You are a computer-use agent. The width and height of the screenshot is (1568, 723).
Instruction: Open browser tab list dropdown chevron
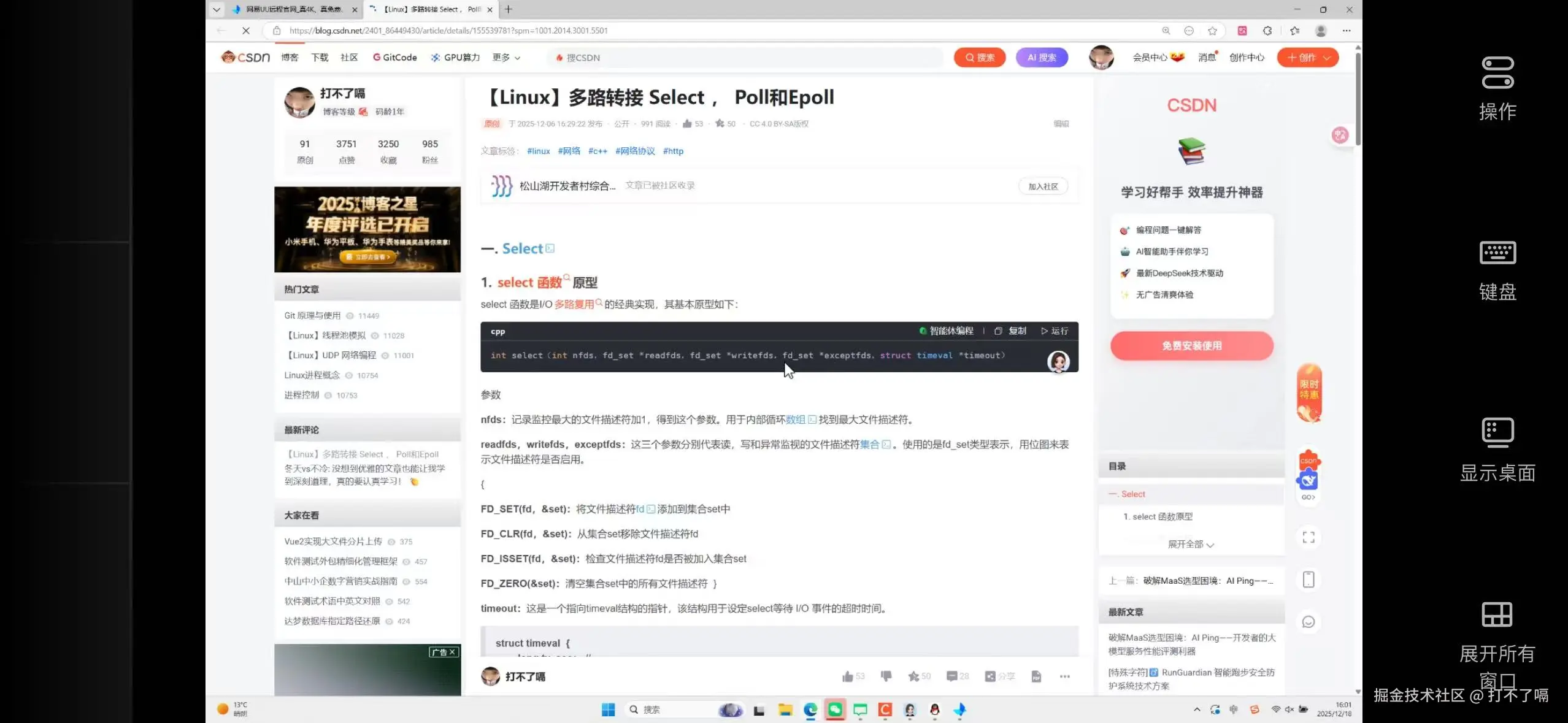(x=217, y=9)
